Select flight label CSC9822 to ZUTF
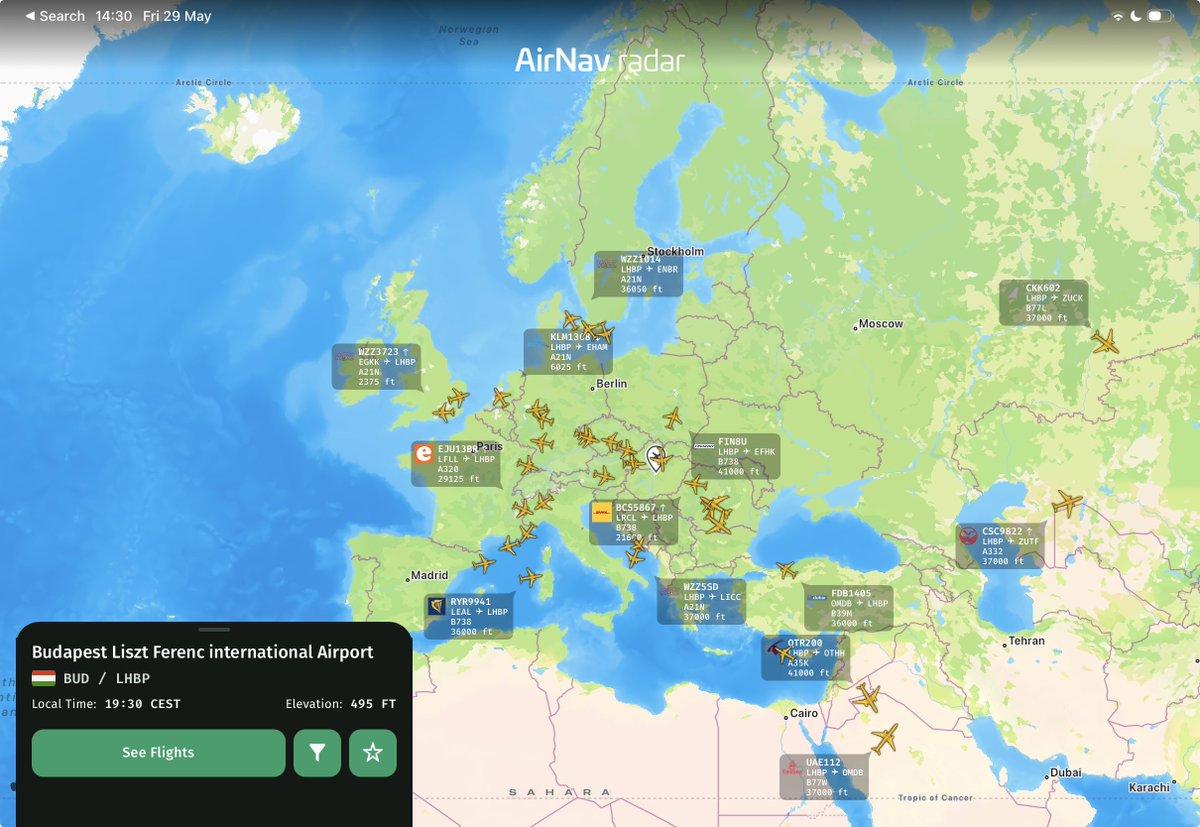This screenshot has width=1200, height=827. click(x=1000, y=546)
